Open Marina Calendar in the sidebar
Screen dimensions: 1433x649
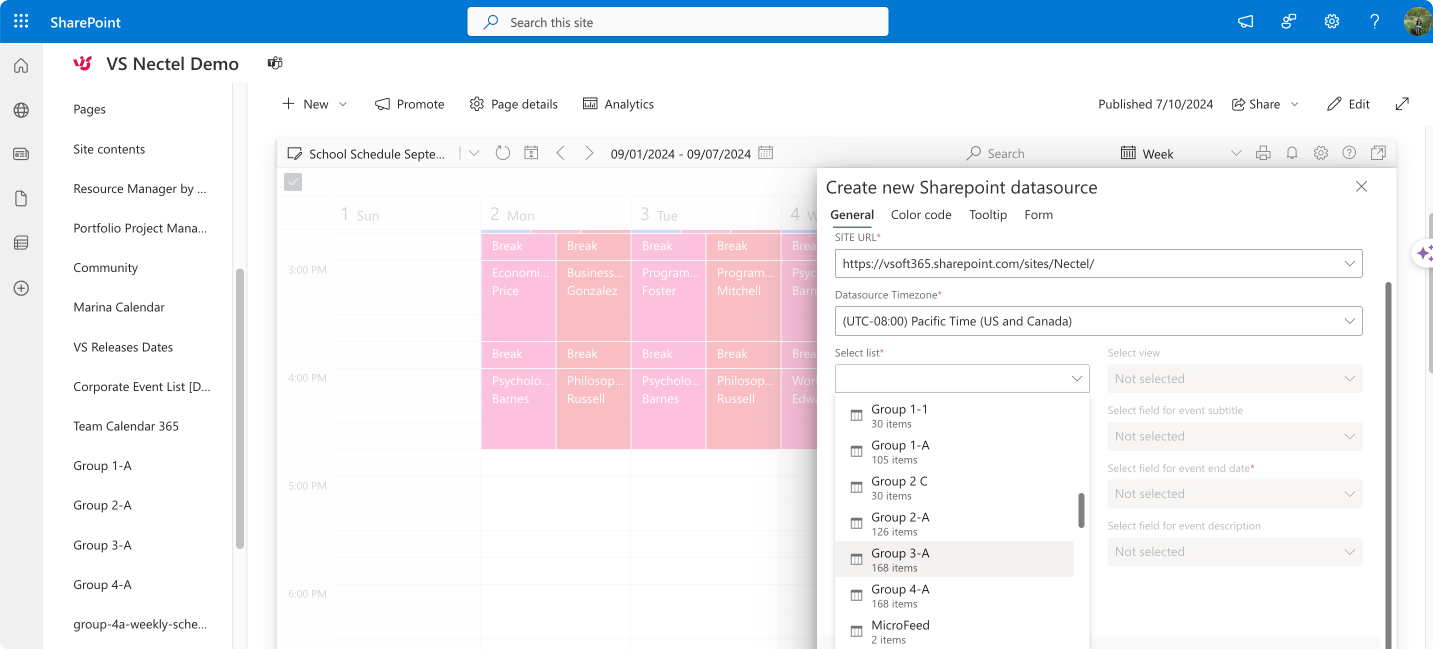point(119,307)
